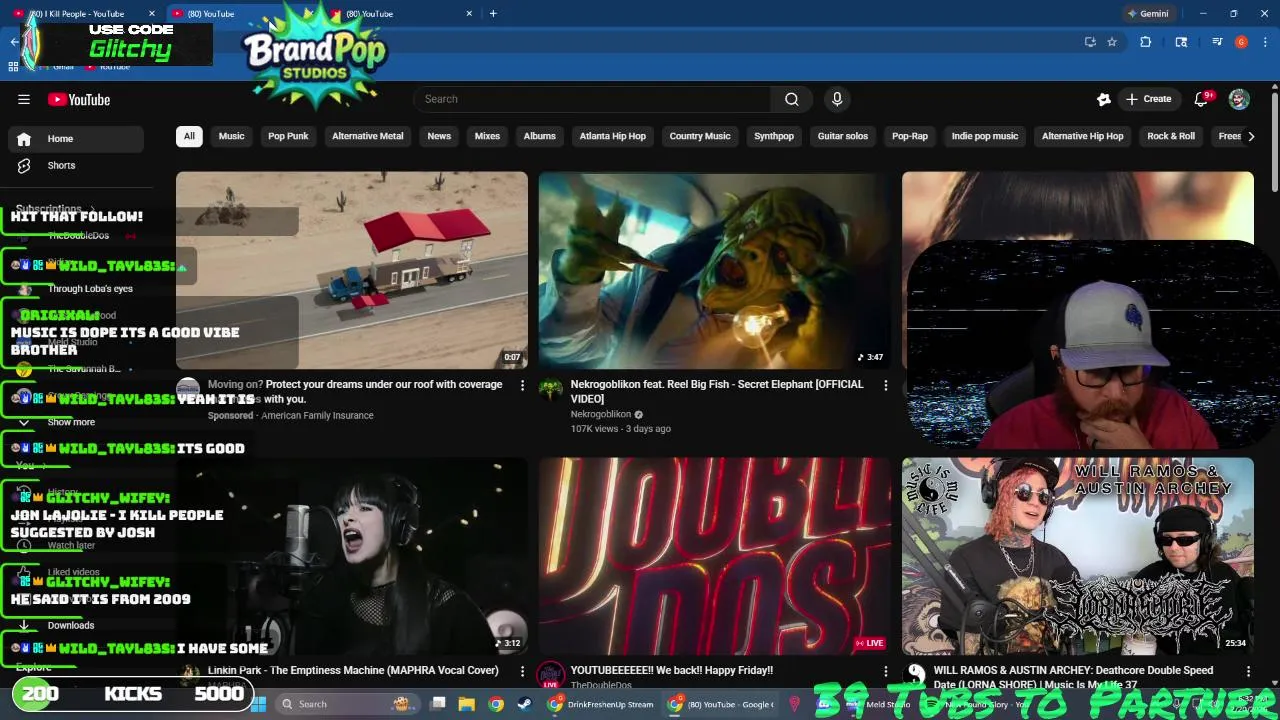Open the Chrome icon on taskbar
Screen dimensions: 1280x720
[x=495, y=704]
